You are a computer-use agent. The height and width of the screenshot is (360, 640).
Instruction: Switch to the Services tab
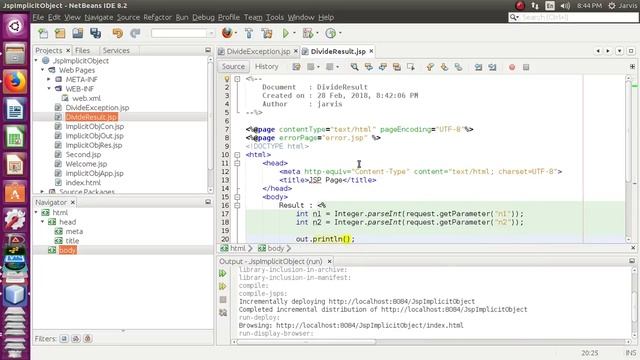(x=116, y=50)
